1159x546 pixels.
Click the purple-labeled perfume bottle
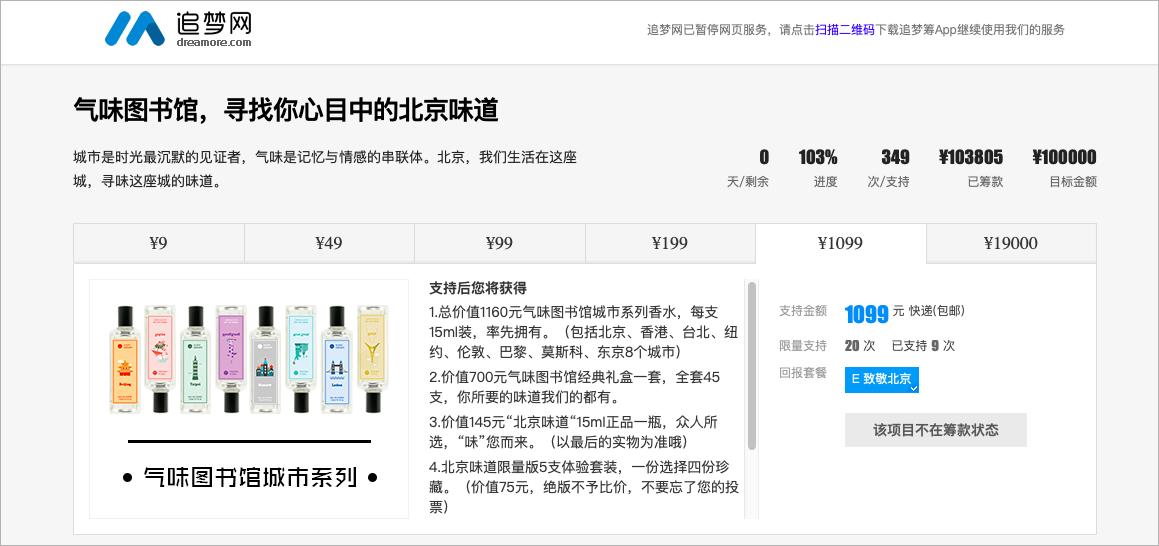231,359
